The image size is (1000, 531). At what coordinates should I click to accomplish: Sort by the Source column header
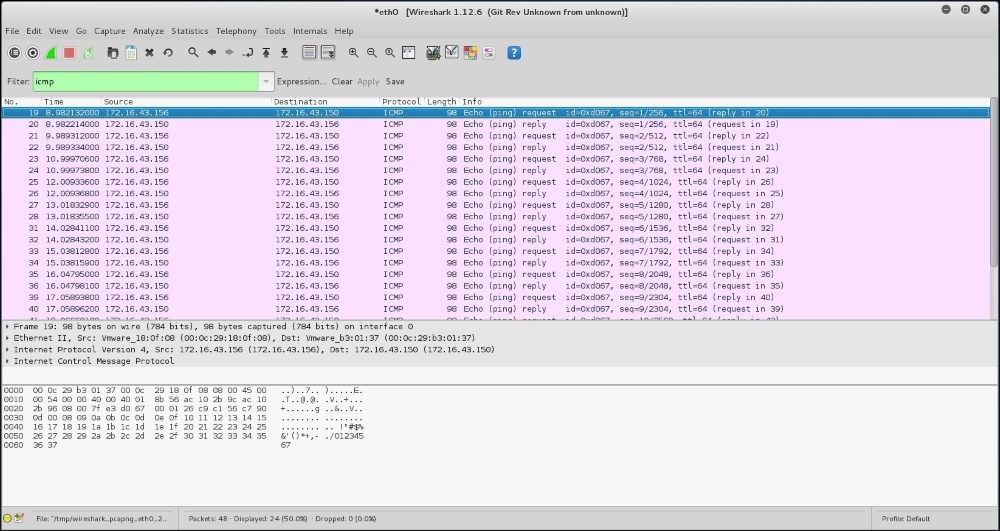click(187, 102)
